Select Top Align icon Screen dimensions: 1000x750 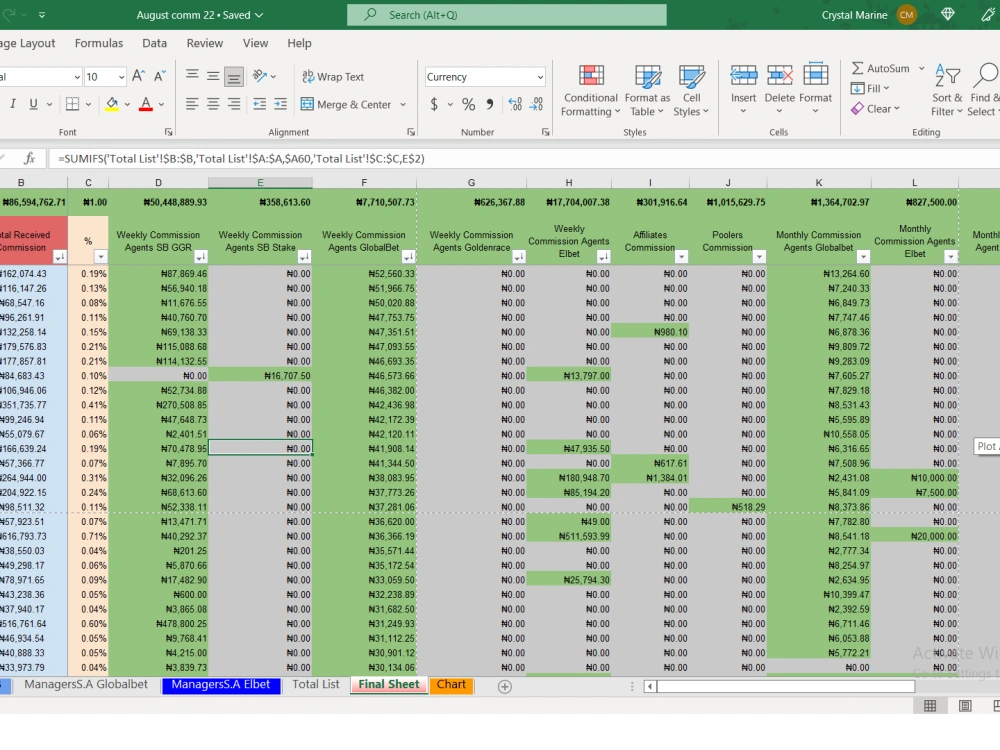192,76
